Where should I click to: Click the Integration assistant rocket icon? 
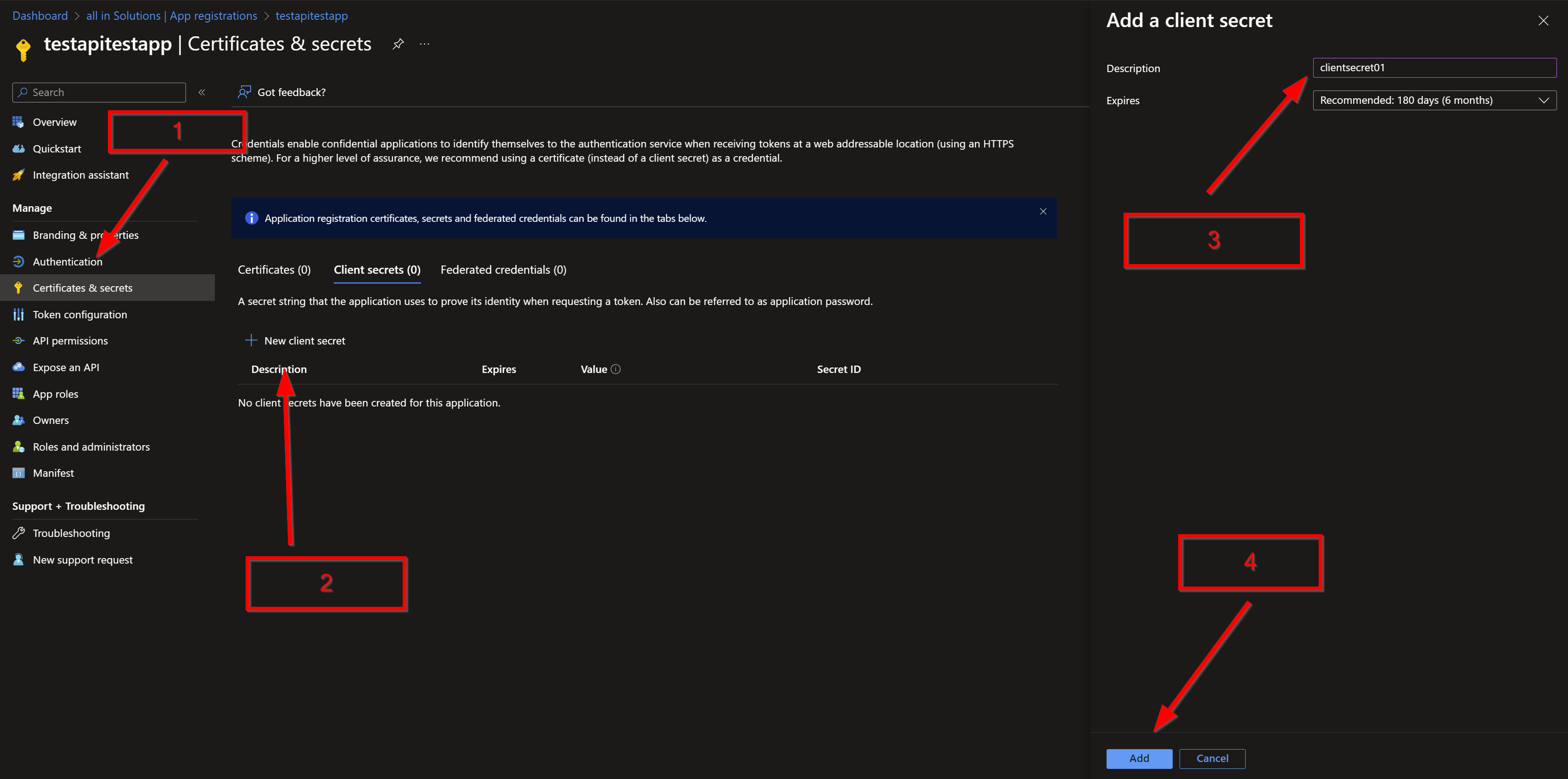(x=18, y=175)
